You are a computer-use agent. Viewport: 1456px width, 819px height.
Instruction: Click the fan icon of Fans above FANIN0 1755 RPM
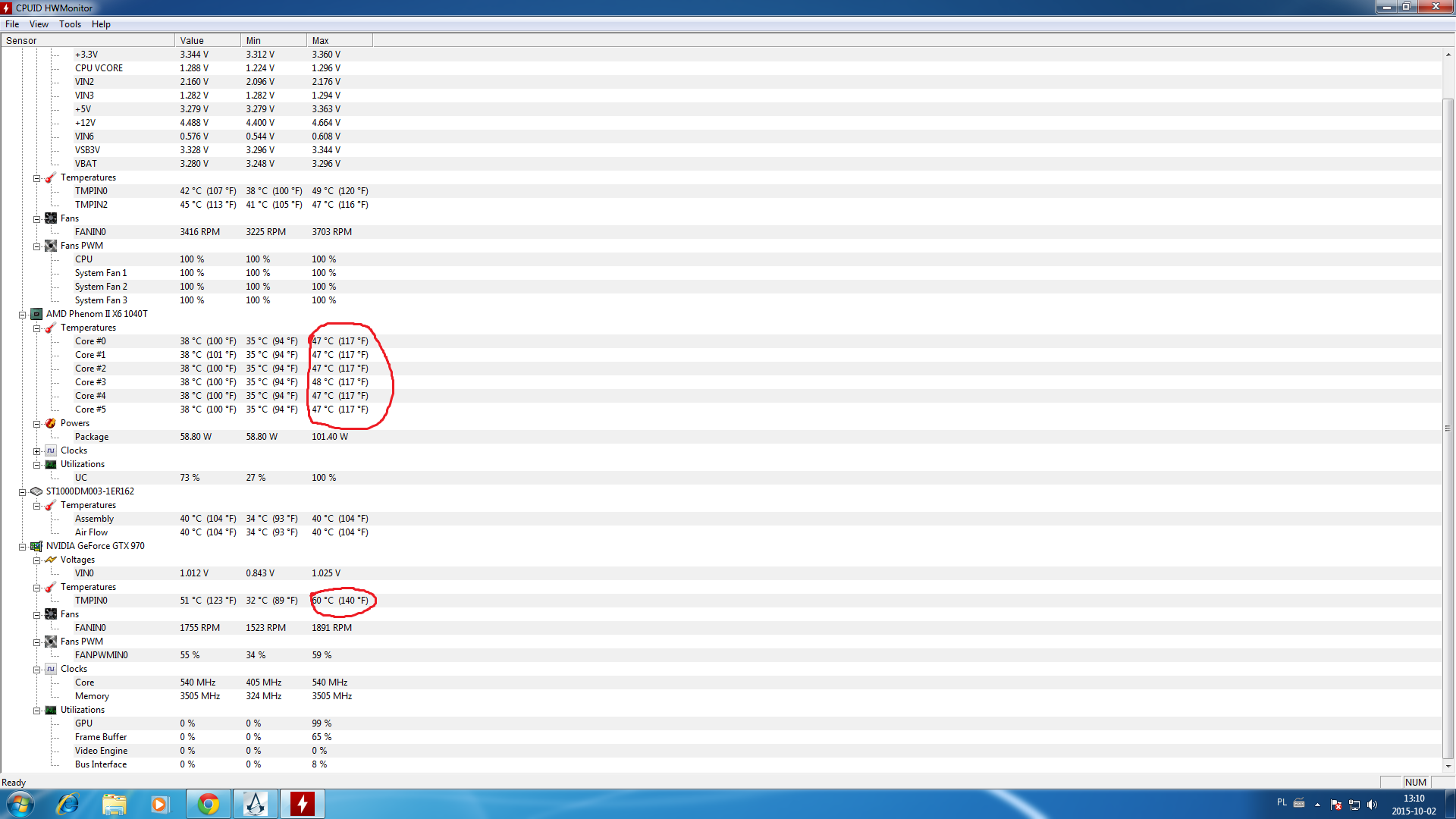[51, 614]
